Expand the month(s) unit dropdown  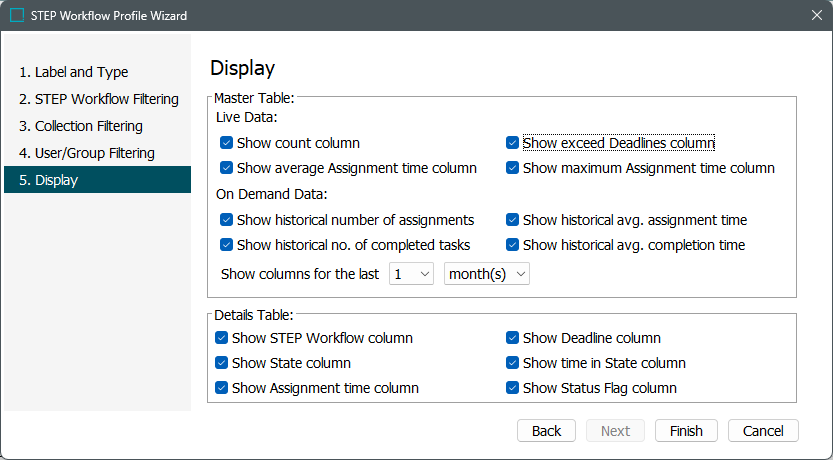pyautogui.click(x=487, y=274)
